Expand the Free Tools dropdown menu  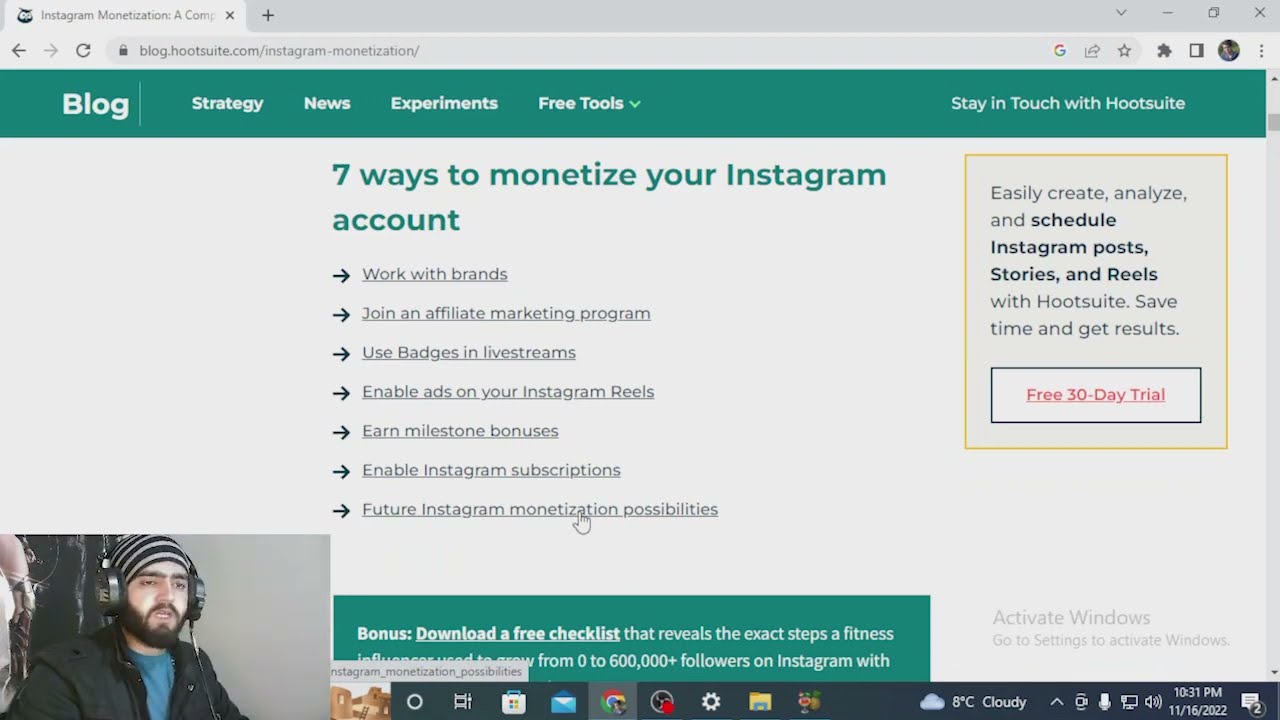(589, 103)
